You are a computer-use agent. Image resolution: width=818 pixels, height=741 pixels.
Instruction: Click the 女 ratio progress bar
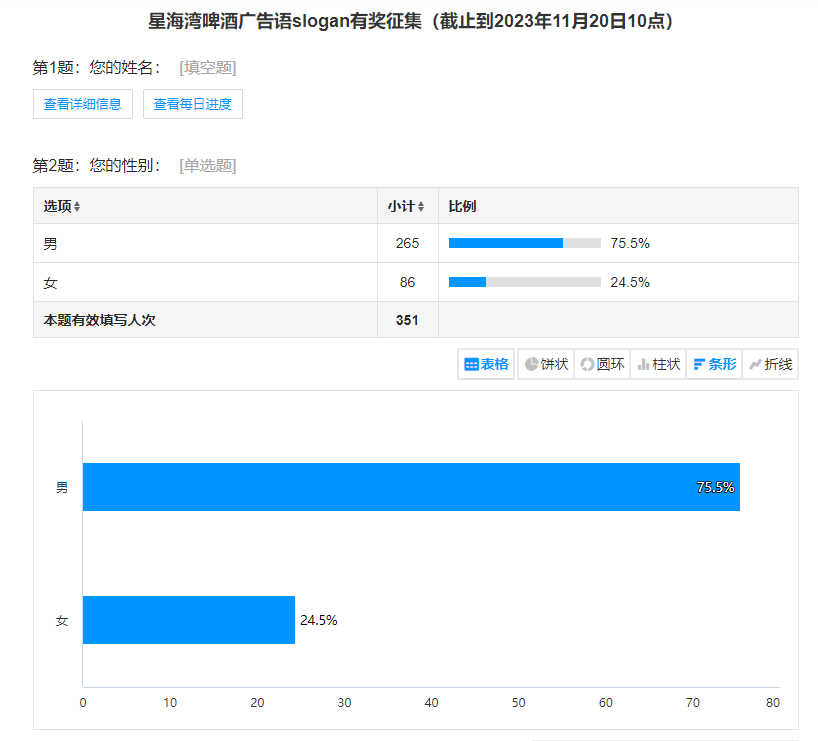[525, 282]
